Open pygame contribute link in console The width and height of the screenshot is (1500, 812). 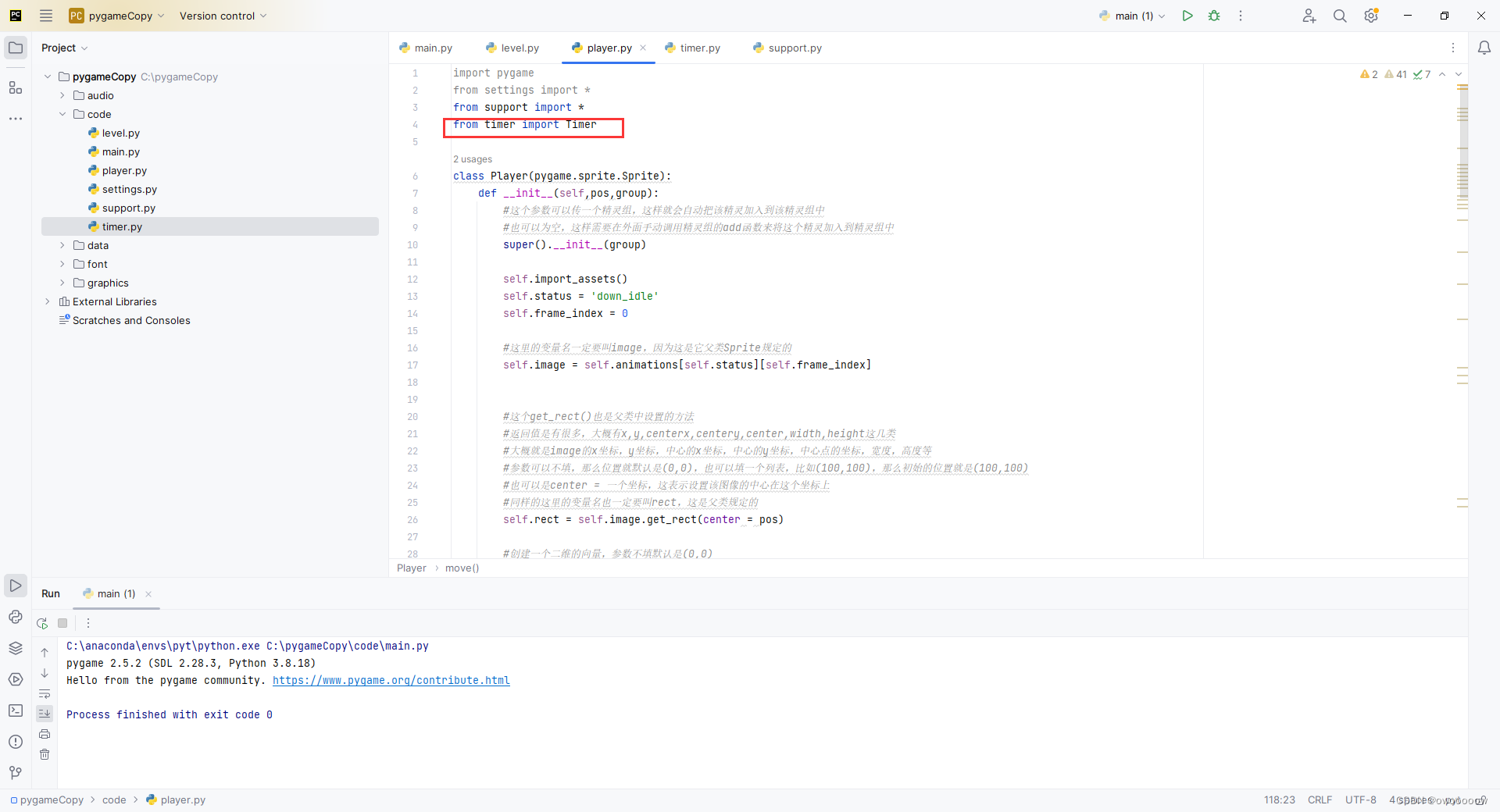[391, 680]
